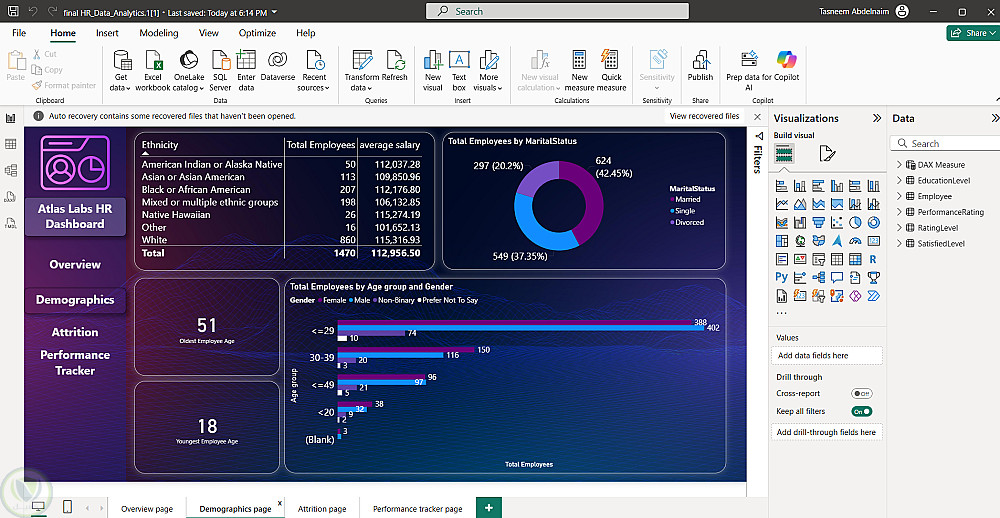This screenshot has height=518, width=1000.
Task: Insert a New visual from ribbon
Action: pyautogui.click(x=433, y=60)
